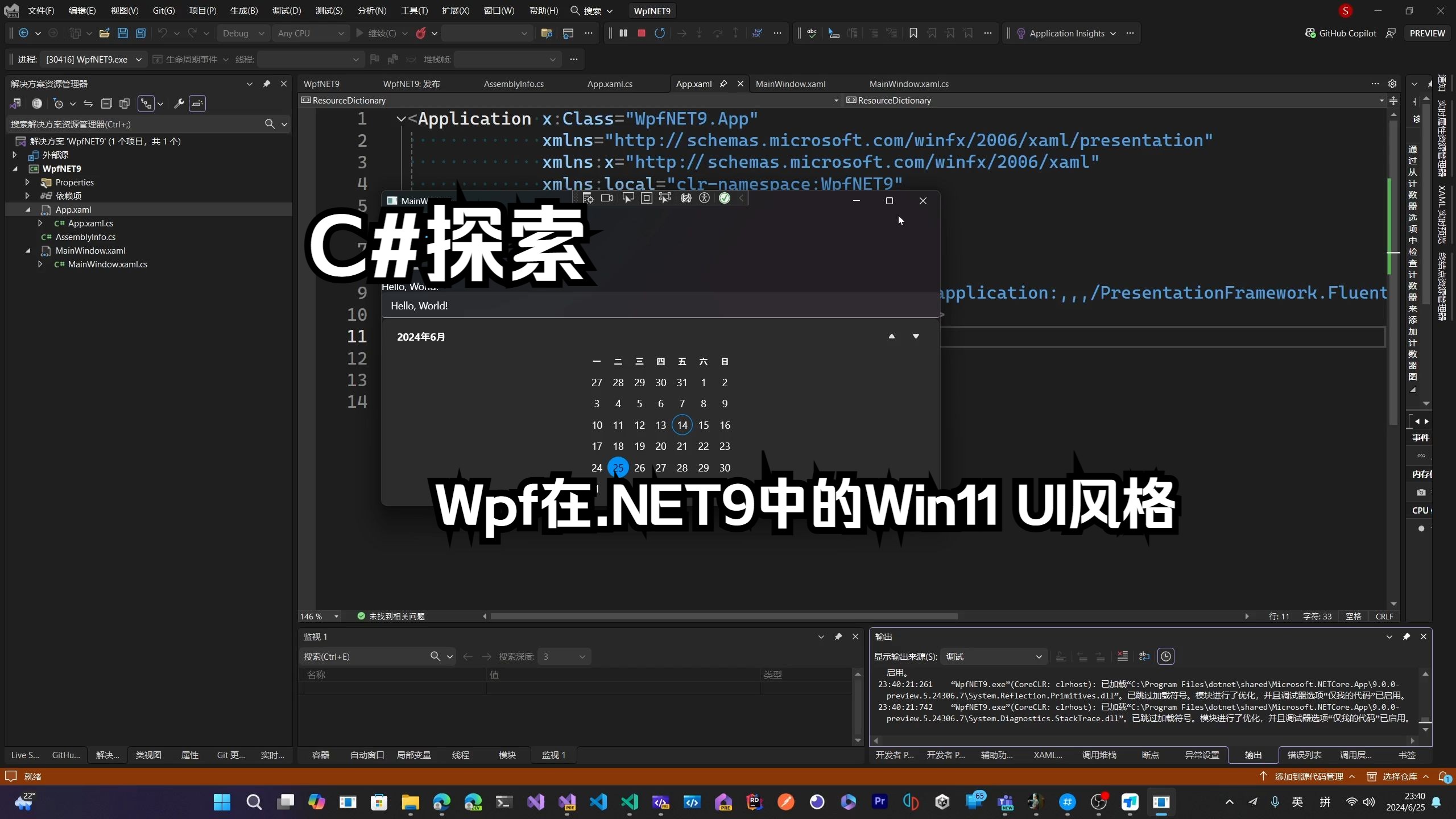Open the 生成(B) menu
This screenshot has width=1456, height=819.
pos(244,11)
